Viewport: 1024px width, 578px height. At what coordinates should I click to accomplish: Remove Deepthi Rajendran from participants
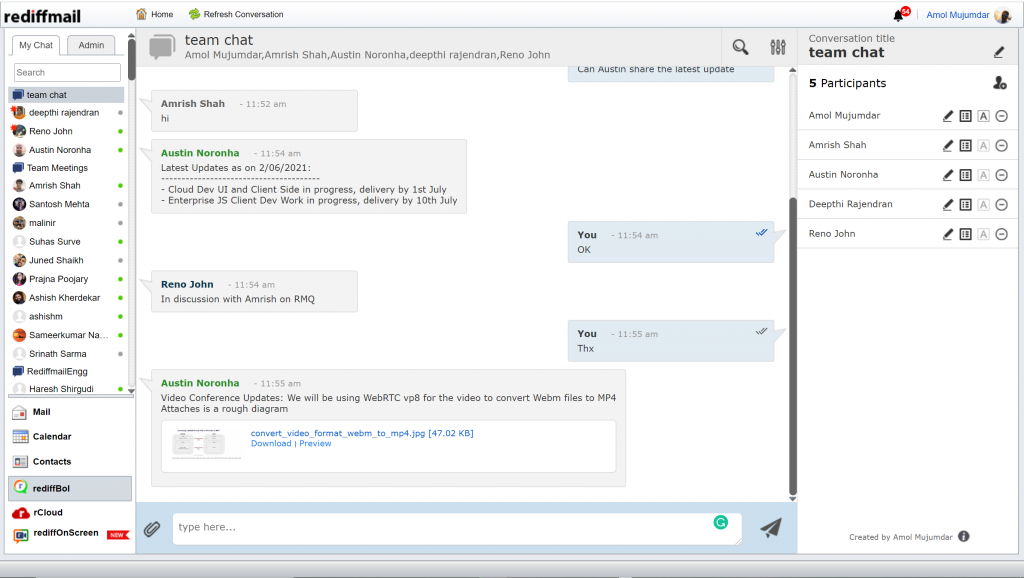tap(1001, 204)
